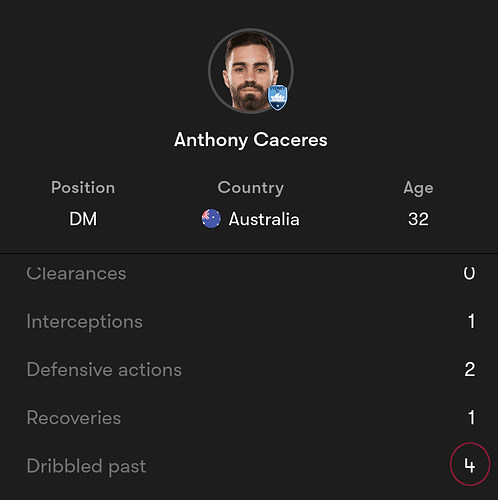Click the circled Dribbled past value 4
The image size is (498, 500).
coord(470,464)
